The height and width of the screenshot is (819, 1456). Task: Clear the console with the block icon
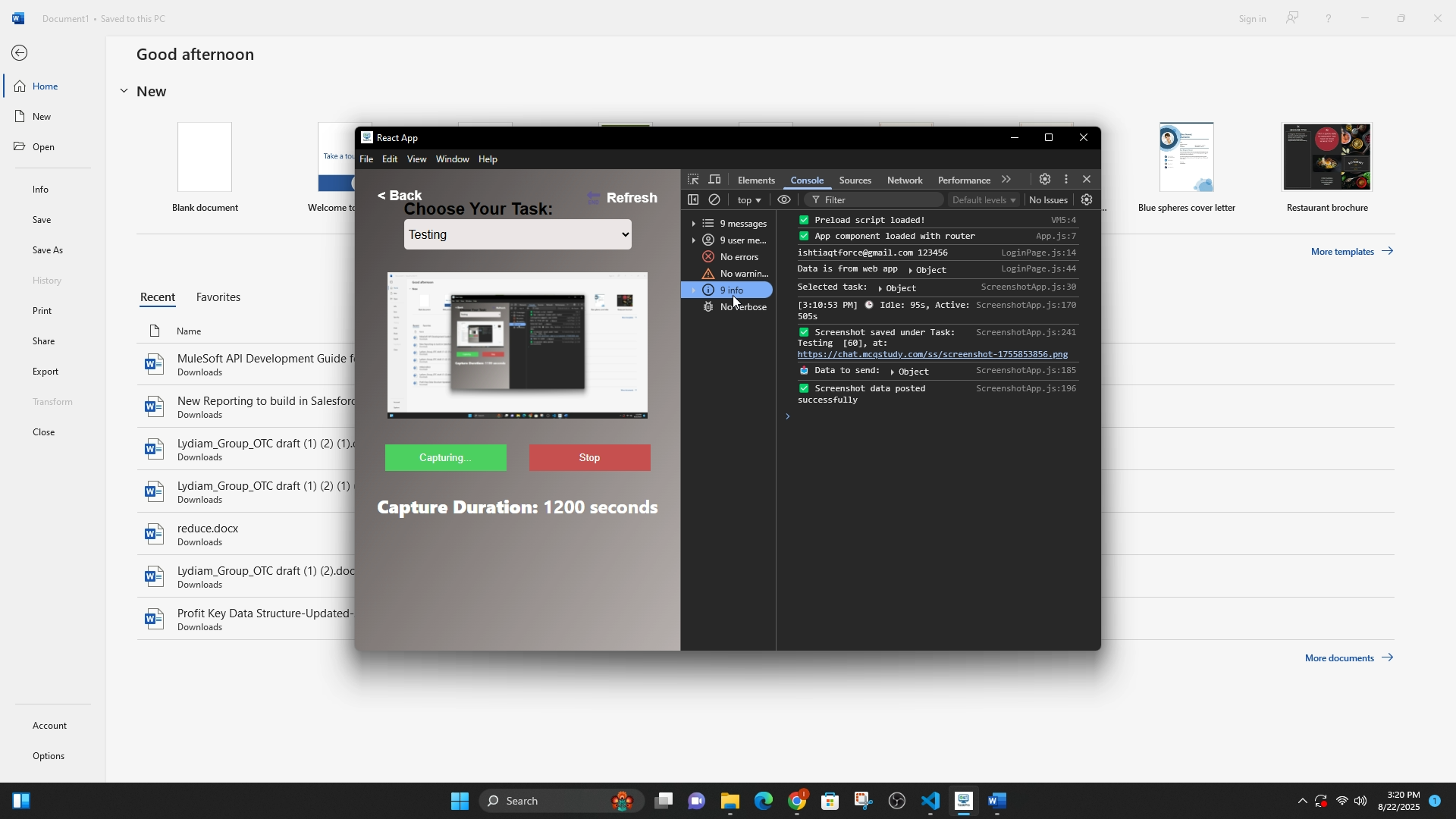[x=714, y=200]
